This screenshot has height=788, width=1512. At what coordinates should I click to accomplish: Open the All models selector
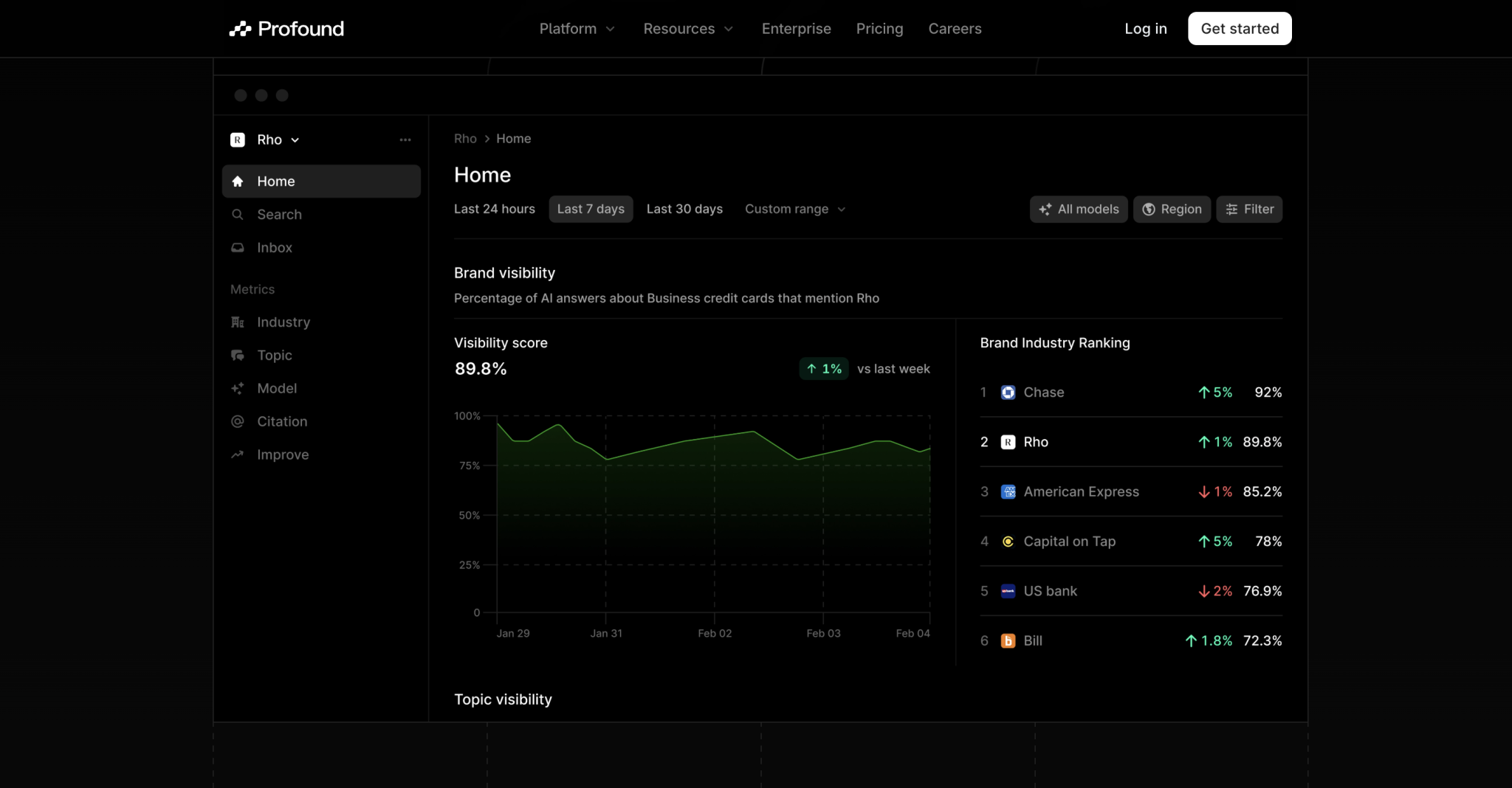[1079, 210]
